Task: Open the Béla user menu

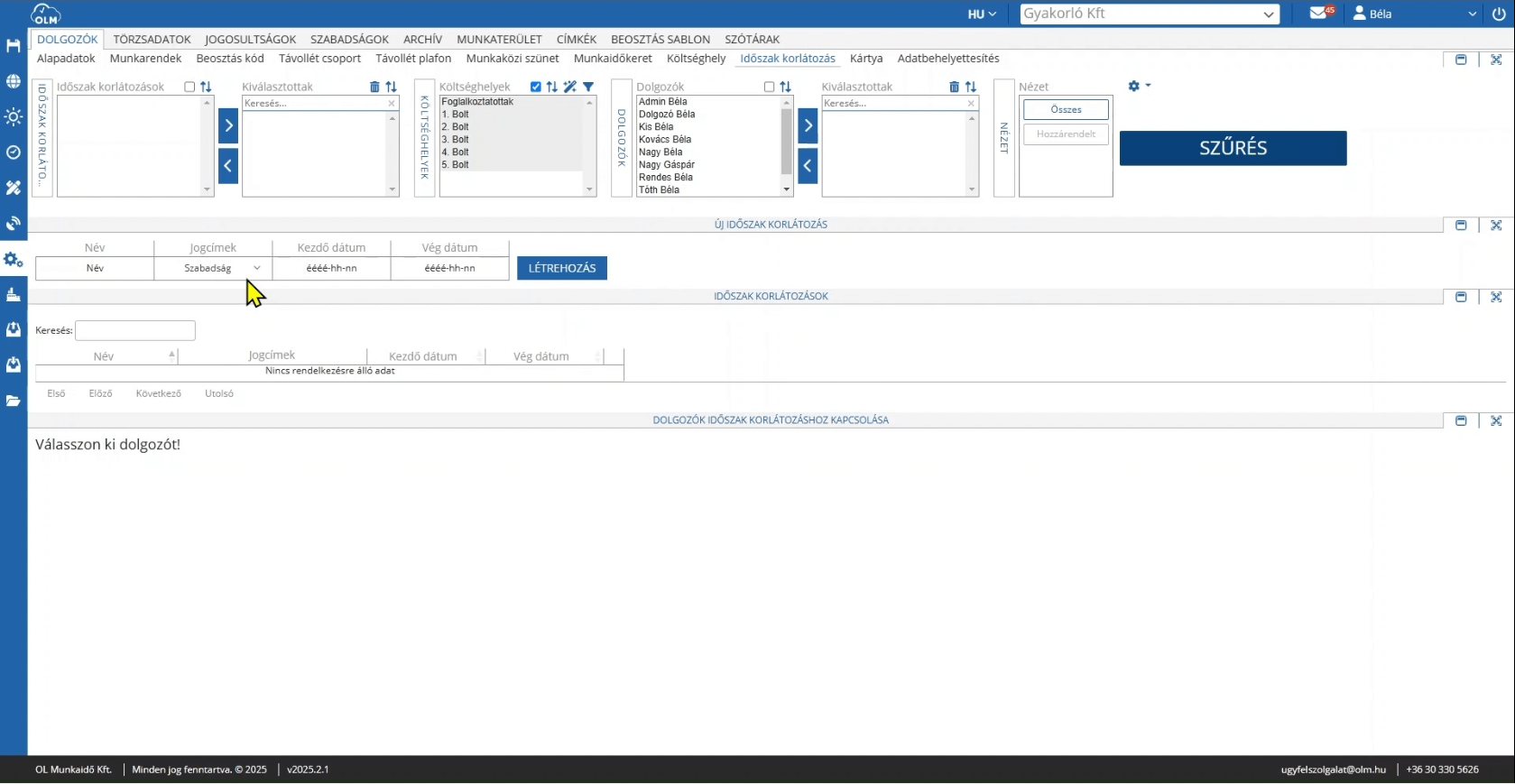Action: pyautogui.click(x=1414, y=14)
